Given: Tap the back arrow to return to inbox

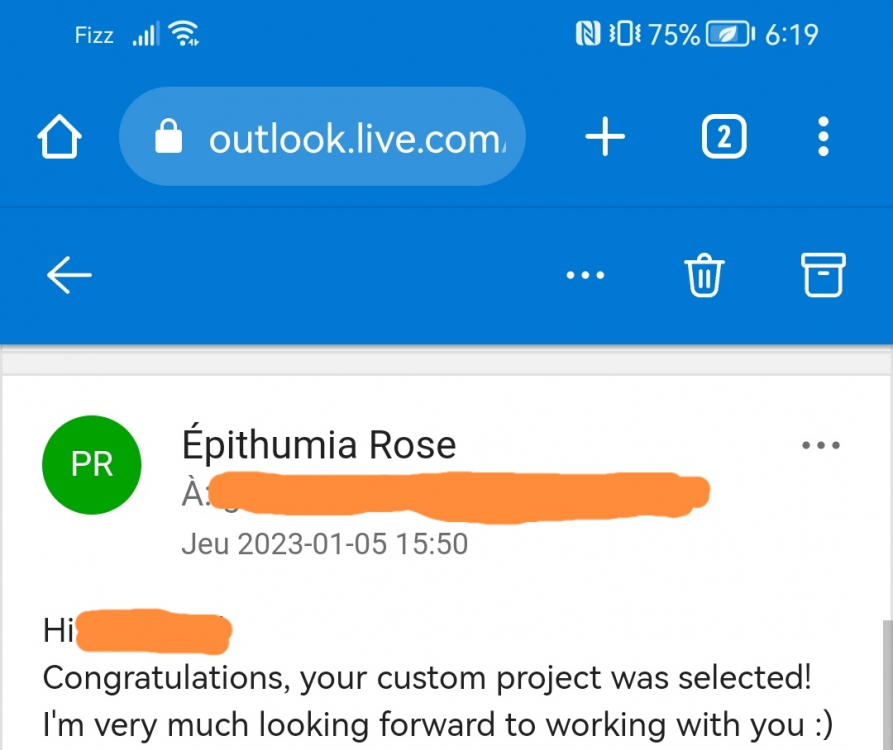Looking at the screenshot, I should click(68, 275).
